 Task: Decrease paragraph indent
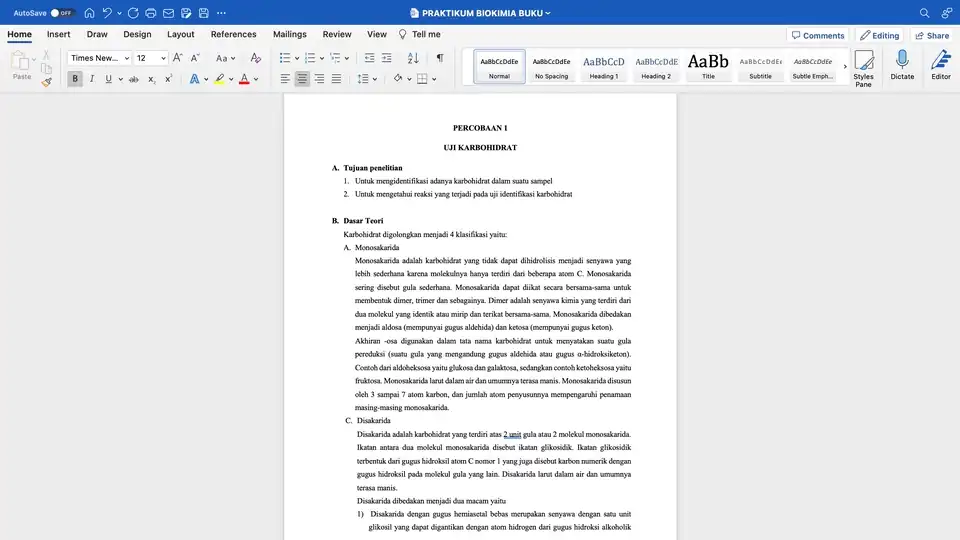coord(369,58)
